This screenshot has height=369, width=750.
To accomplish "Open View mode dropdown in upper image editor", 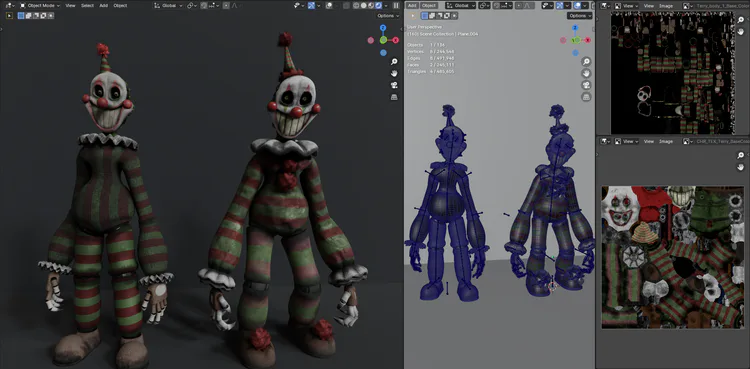I will click(628, 6).
